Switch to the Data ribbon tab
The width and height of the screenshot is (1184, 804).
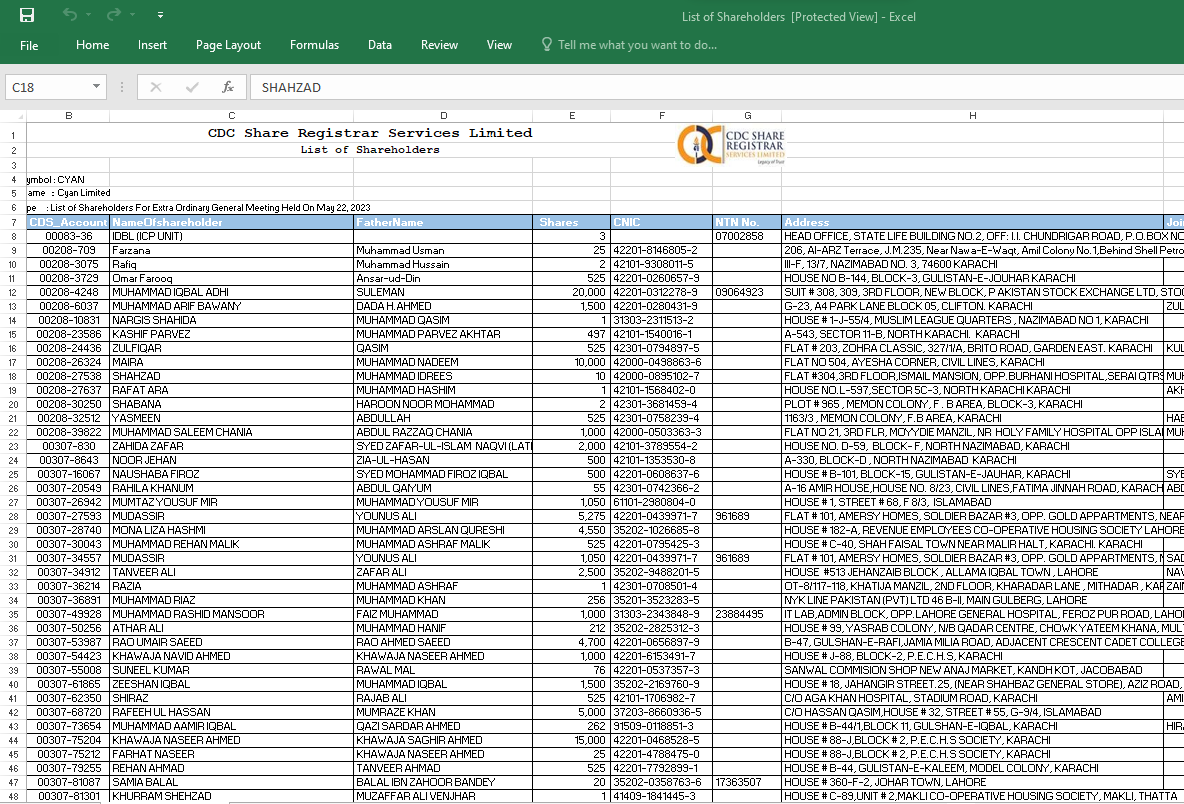pyautogui.click(x=380, y=45)
